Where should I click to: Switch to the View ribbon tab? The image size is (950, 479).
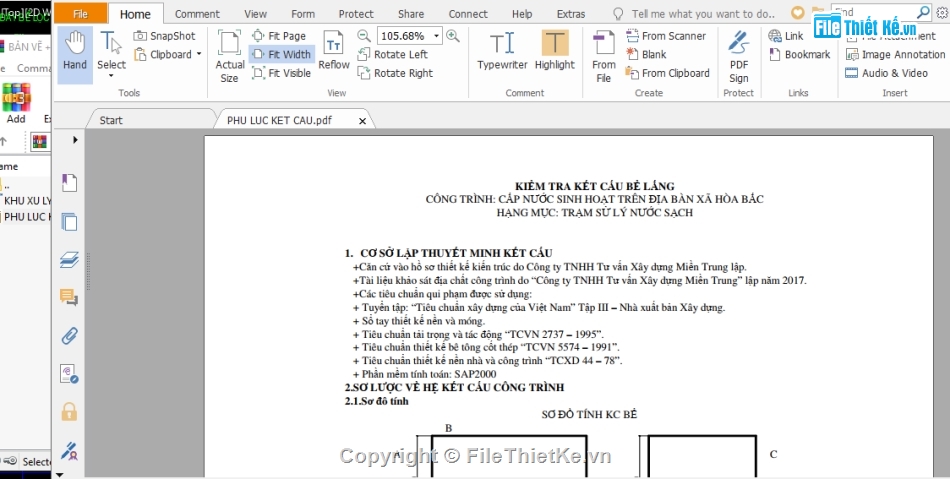click(255, 13)
